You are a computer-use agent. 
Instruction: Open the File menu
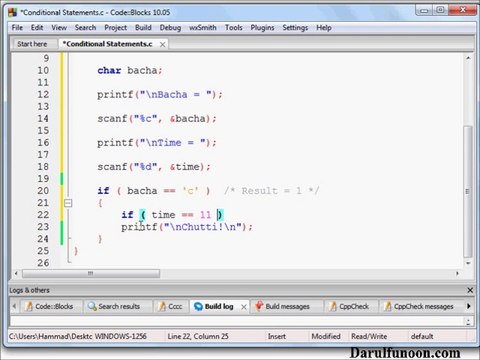17,28
